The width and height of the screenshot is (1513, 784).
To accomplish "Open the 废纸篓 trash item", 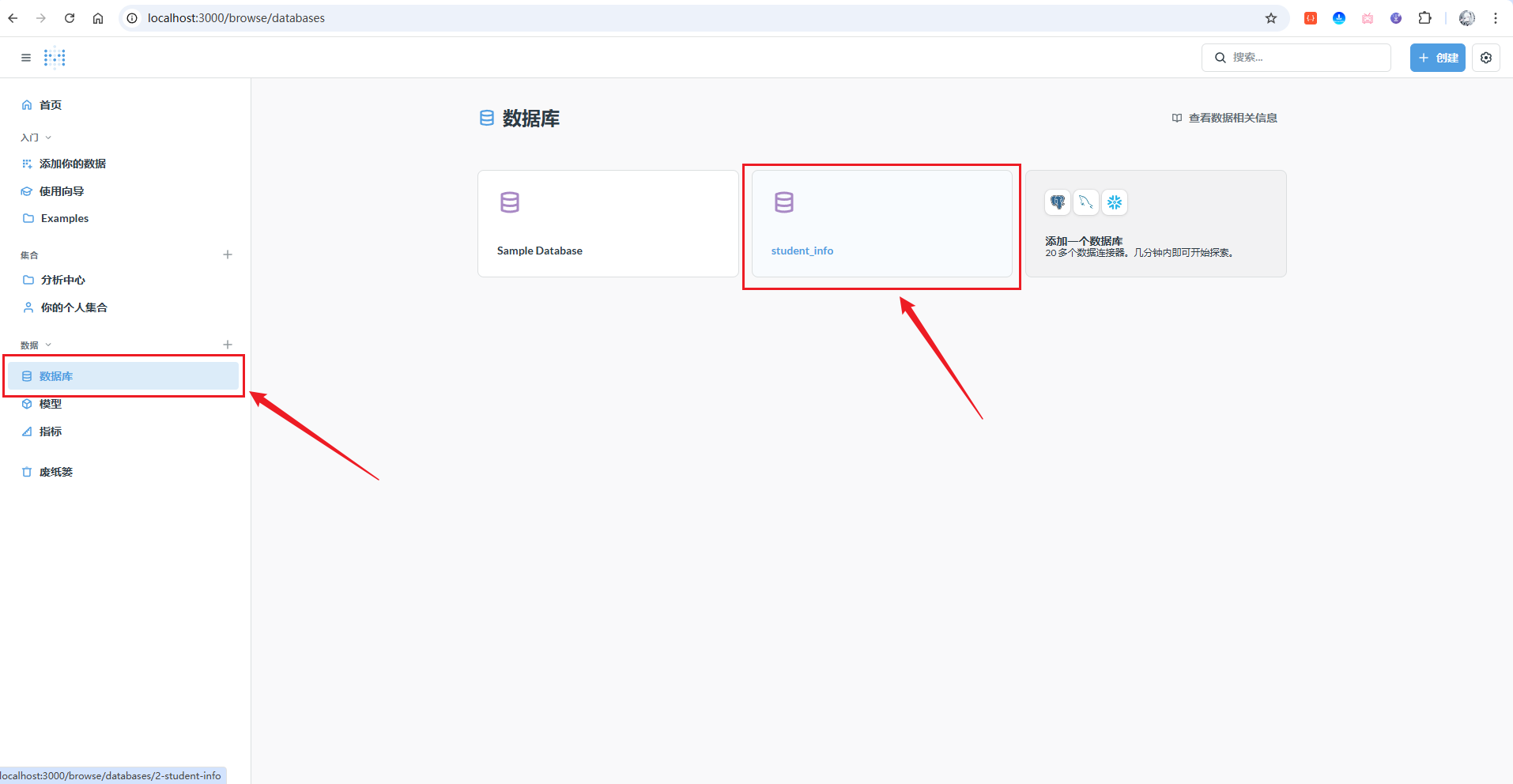I will 55,472.
